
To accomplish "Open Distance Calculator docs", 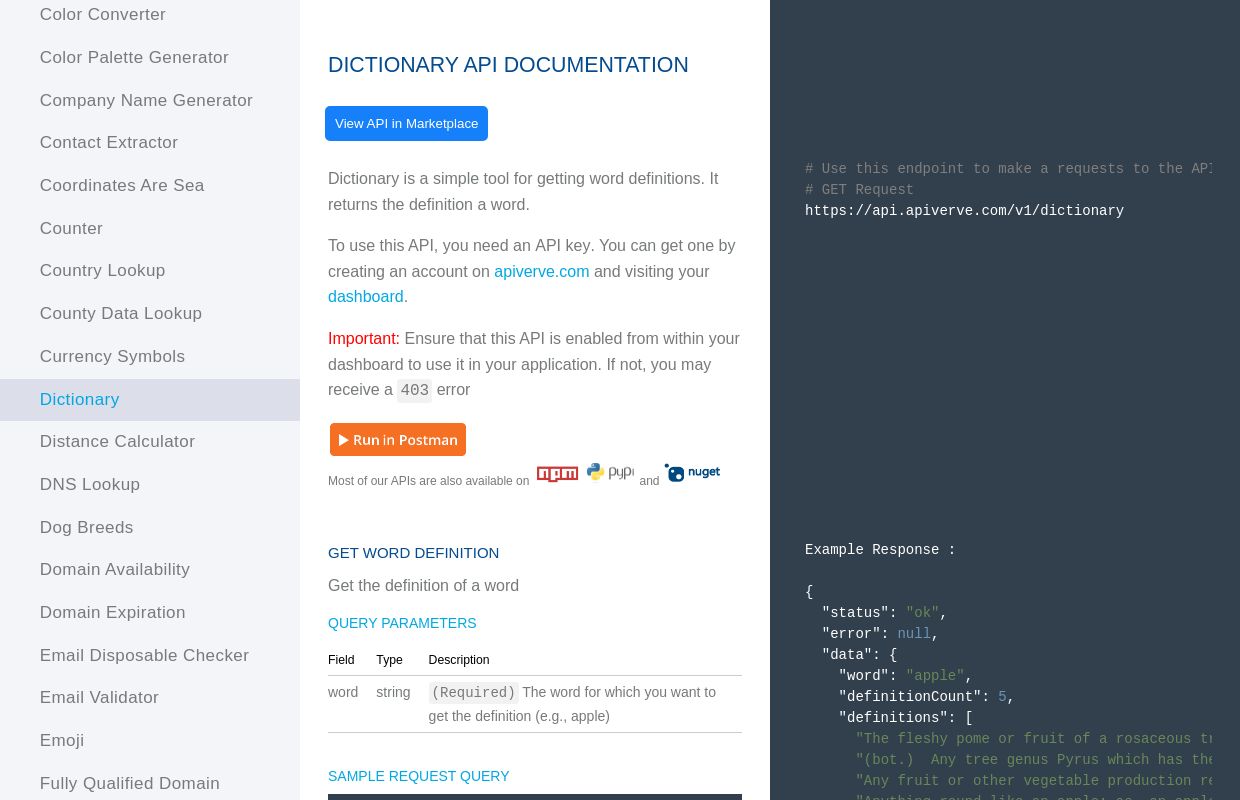I will pyautogui.click(x=150, y=442).
